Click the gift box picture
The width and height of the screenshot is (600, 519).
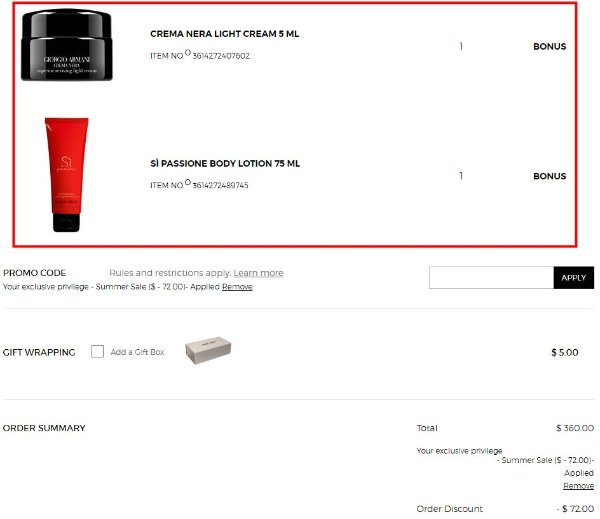click(x=208, y=350)
